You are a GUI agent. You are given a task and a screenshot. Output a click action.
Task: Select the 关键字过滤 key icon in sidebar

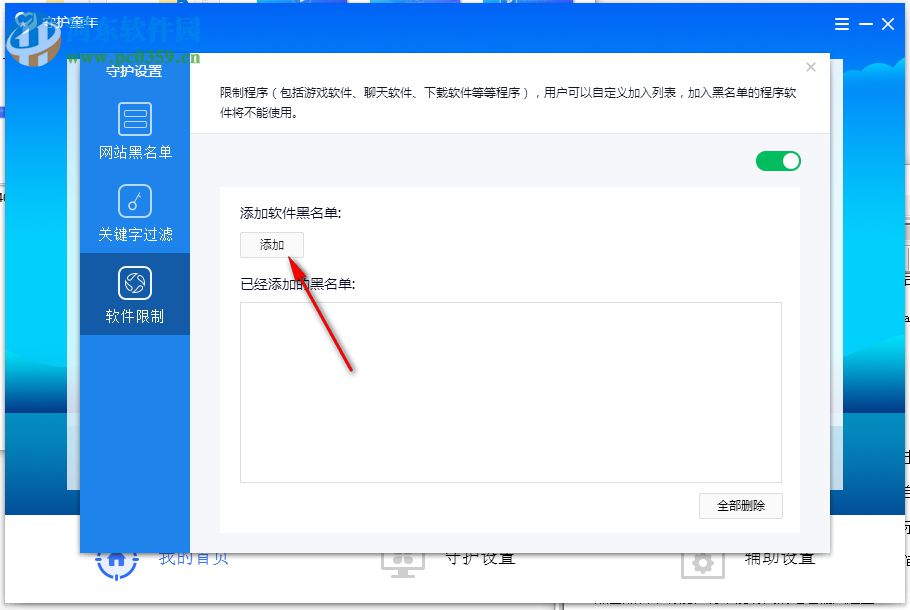click(135, 203)
